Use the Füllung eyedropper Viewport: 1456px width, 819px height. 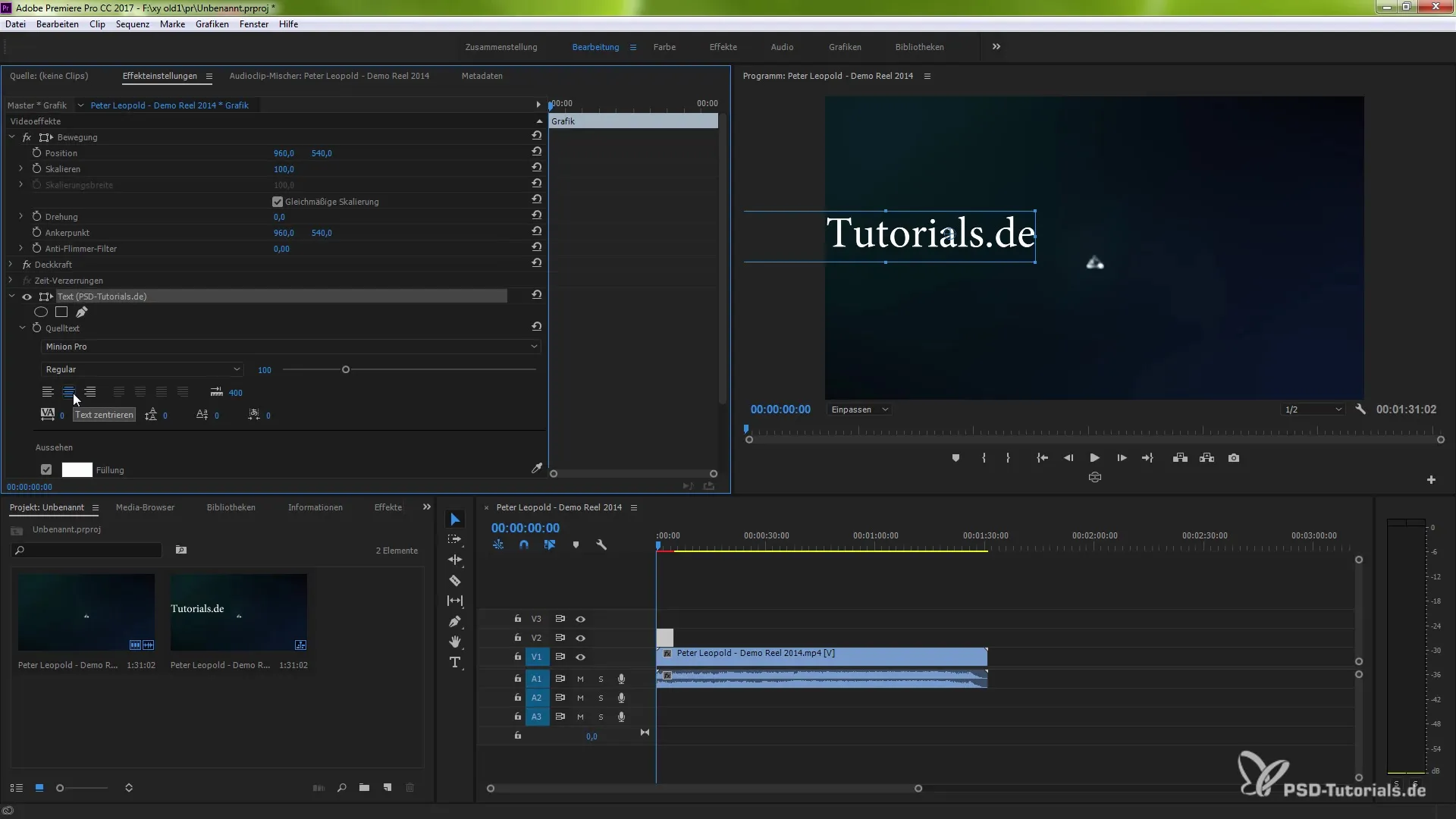pyautogui.click(x=537, y=469)
